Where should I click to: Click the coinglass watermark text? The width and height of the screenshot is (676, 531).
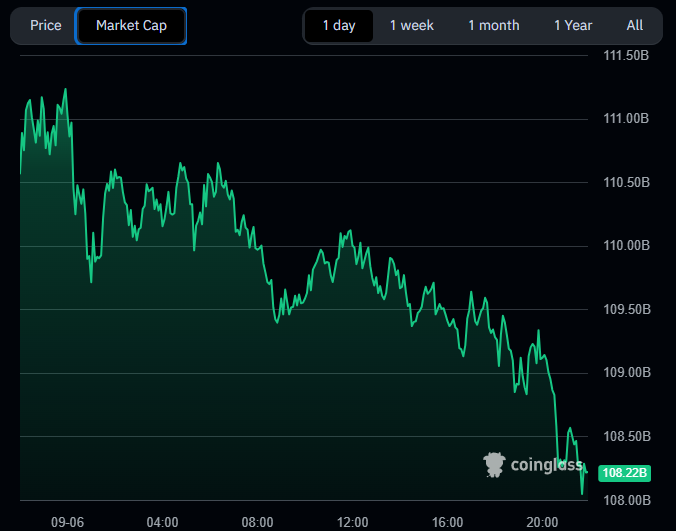click(x=546, y=464)
